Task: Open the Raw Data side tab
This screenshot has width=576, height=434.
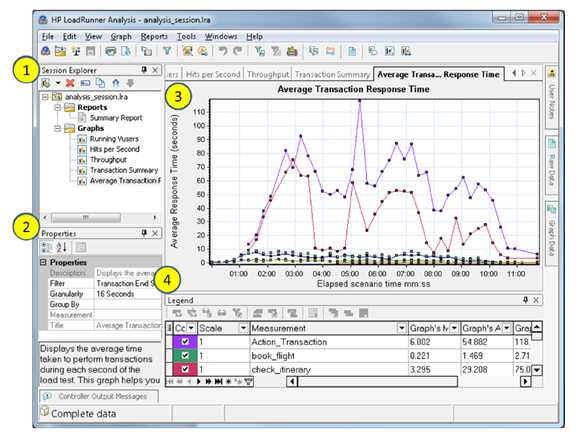Action: coord(551,164)
